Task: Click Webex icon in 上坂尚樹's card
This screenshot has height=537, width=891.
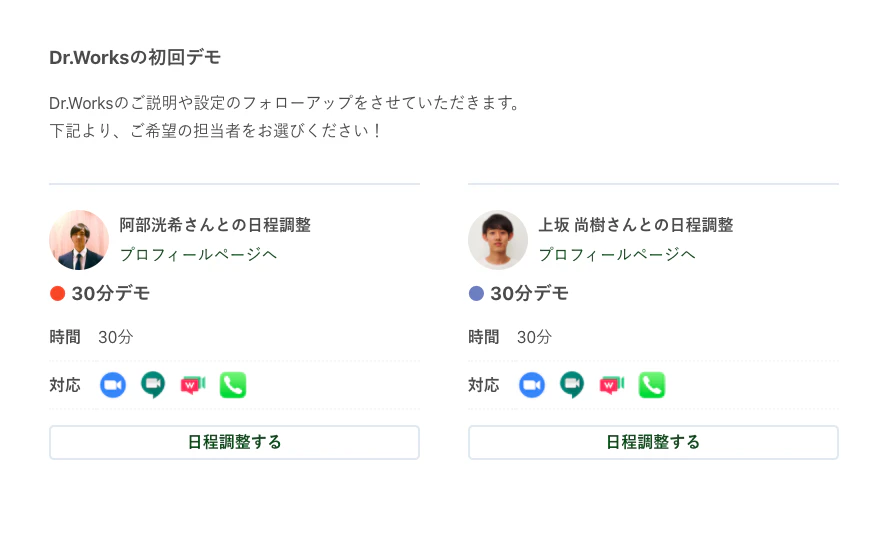Action: pos(612,385)
